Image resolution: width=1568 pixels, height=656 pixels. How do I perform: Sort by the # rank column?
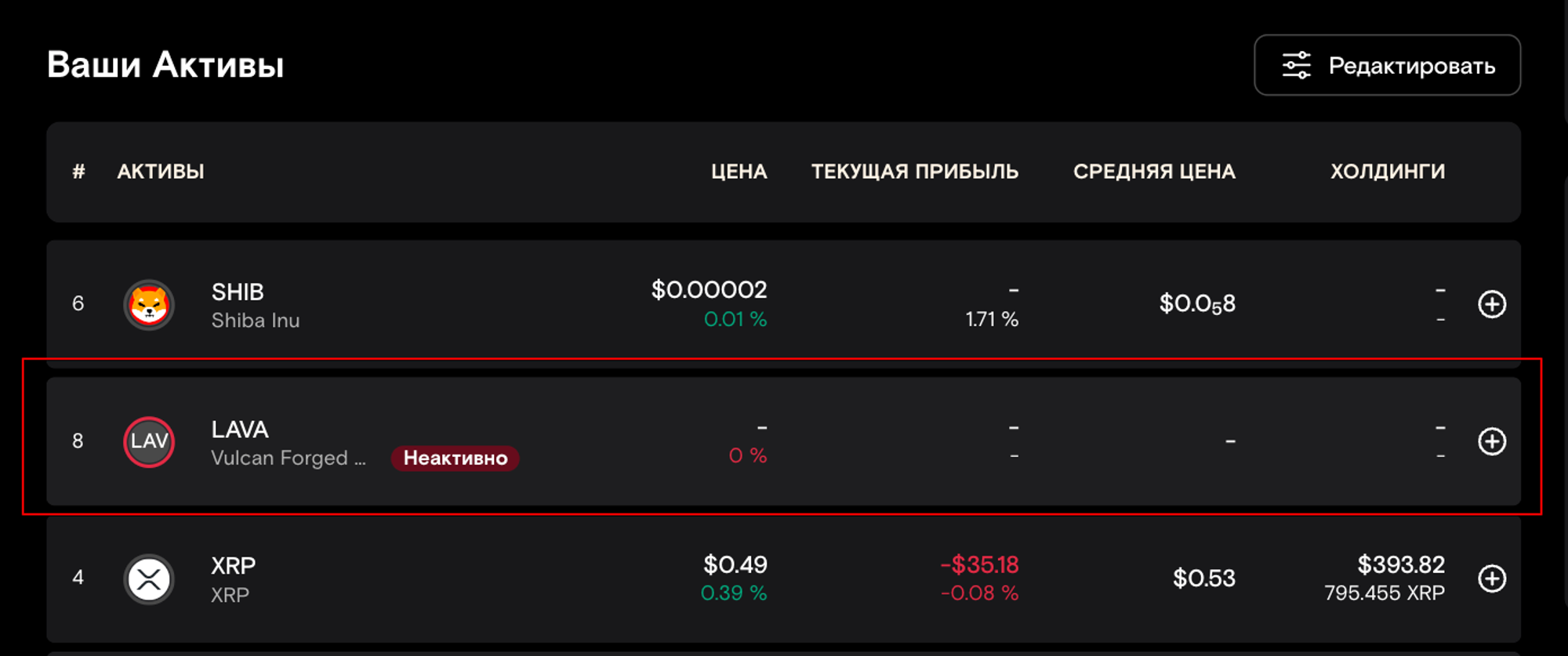tap(78, 172)
